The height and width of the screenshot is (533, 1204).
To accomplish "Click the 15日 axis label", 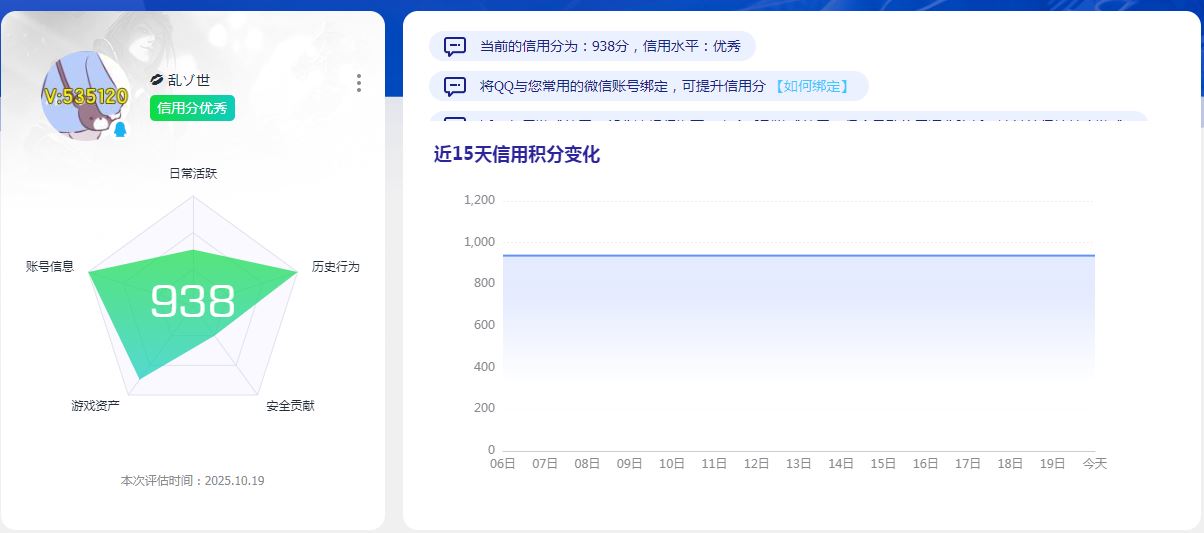I will tap(883, 464).
